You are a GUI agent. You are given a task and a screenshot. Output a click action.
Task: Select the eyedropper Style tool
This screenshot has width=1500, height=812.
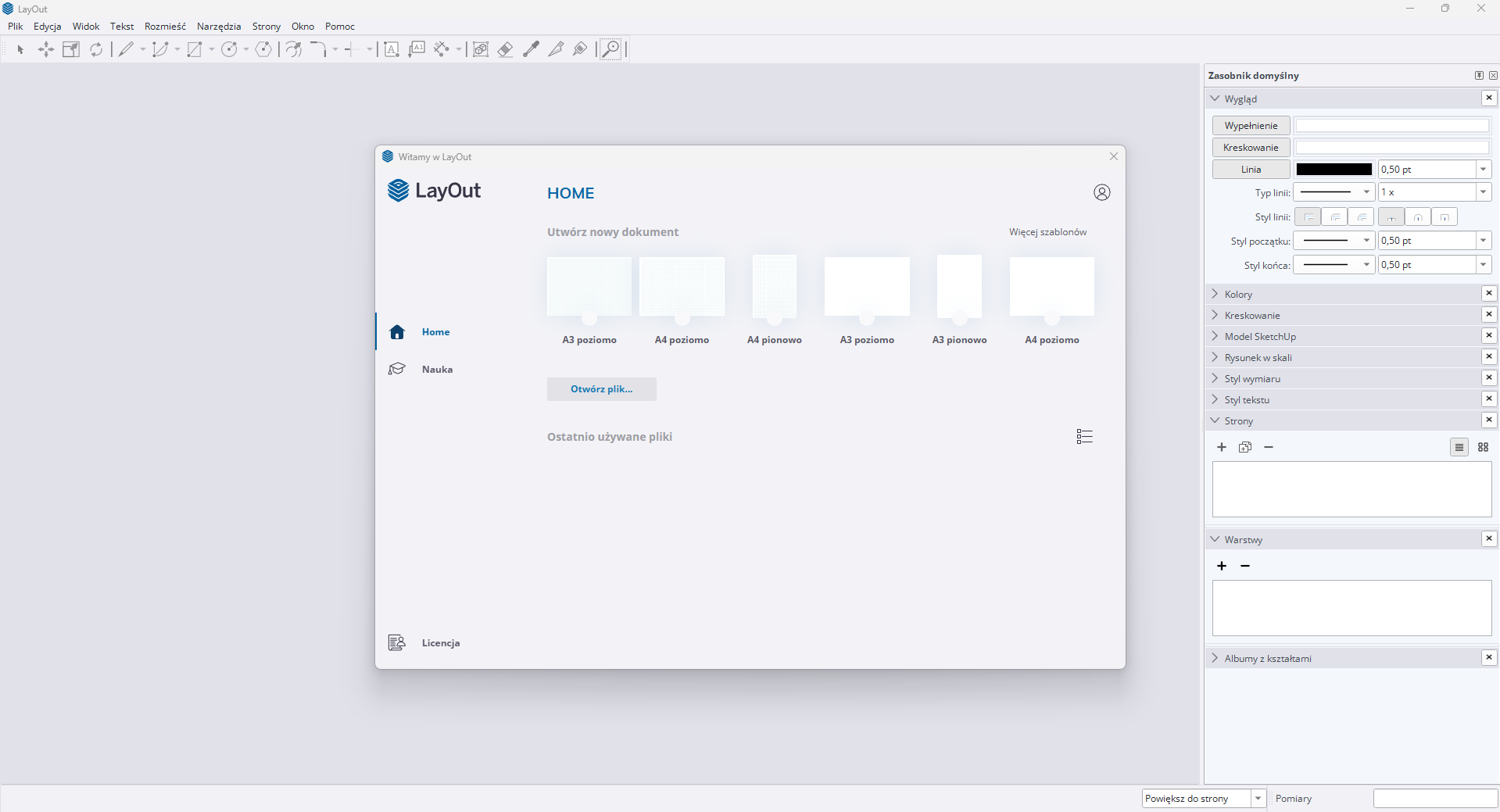[x=531, y=49]
